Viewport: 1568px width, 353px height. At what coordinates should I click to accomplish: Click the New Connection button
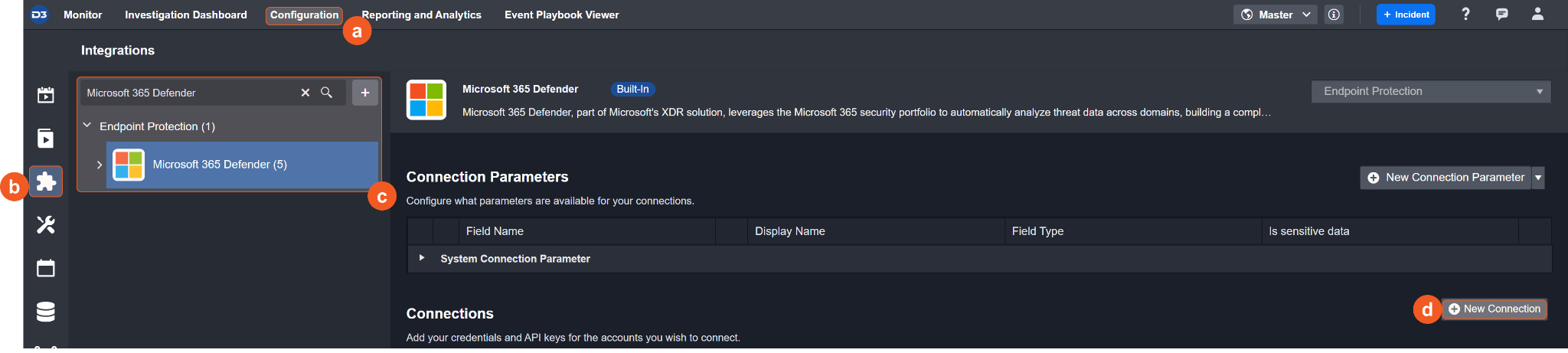pyautogui.click(x=1494, y=309)
